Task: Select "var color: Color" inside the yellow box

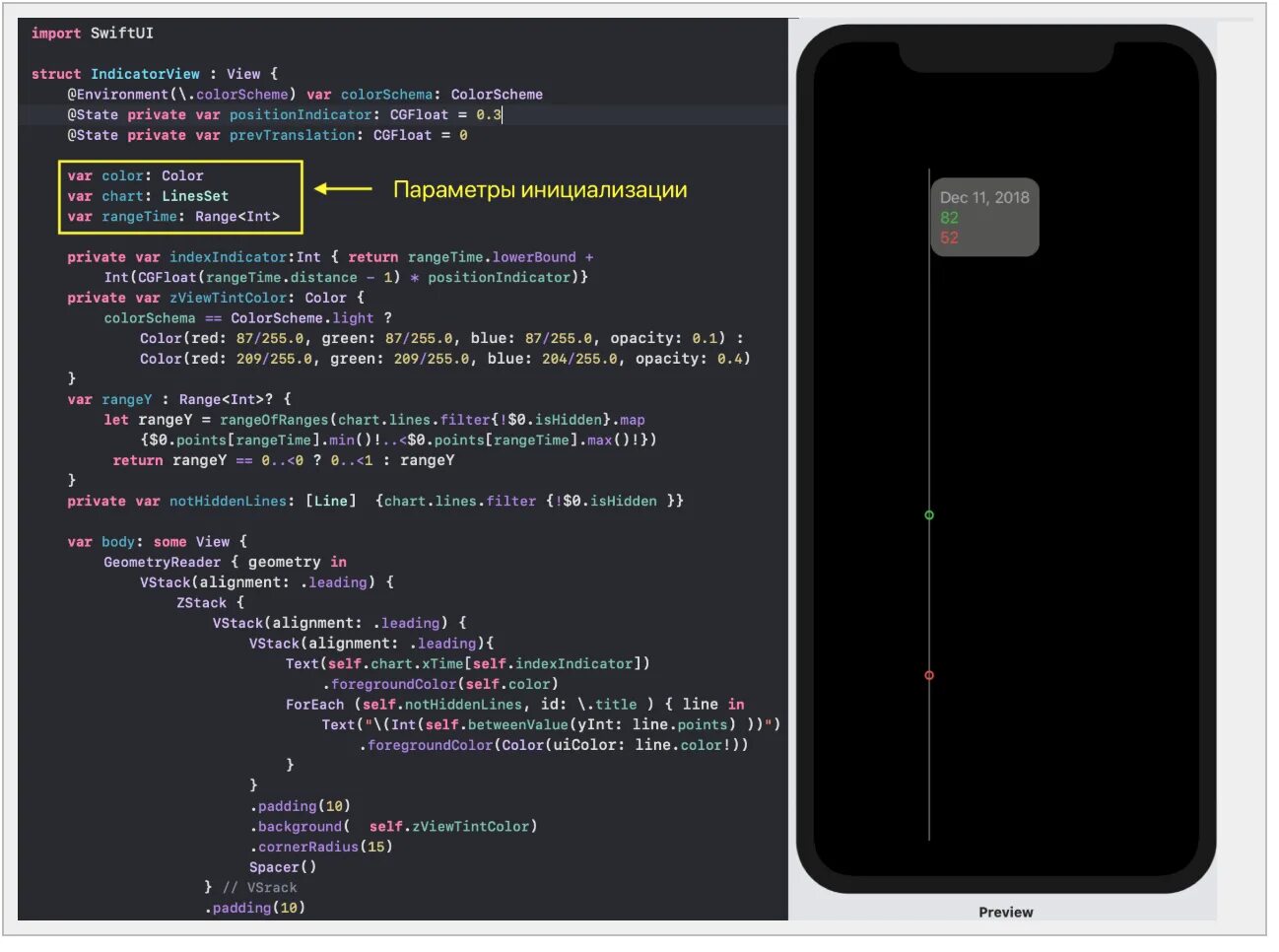Action: click(x=135, y=175)
